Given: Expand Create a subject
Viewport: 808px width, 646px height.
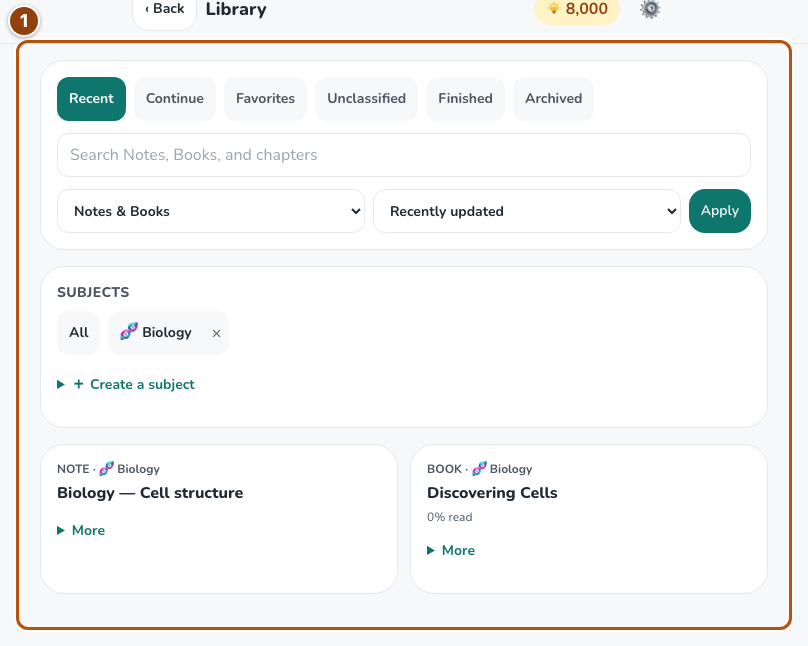Looking at the screenshot, I should pos(126,384).
